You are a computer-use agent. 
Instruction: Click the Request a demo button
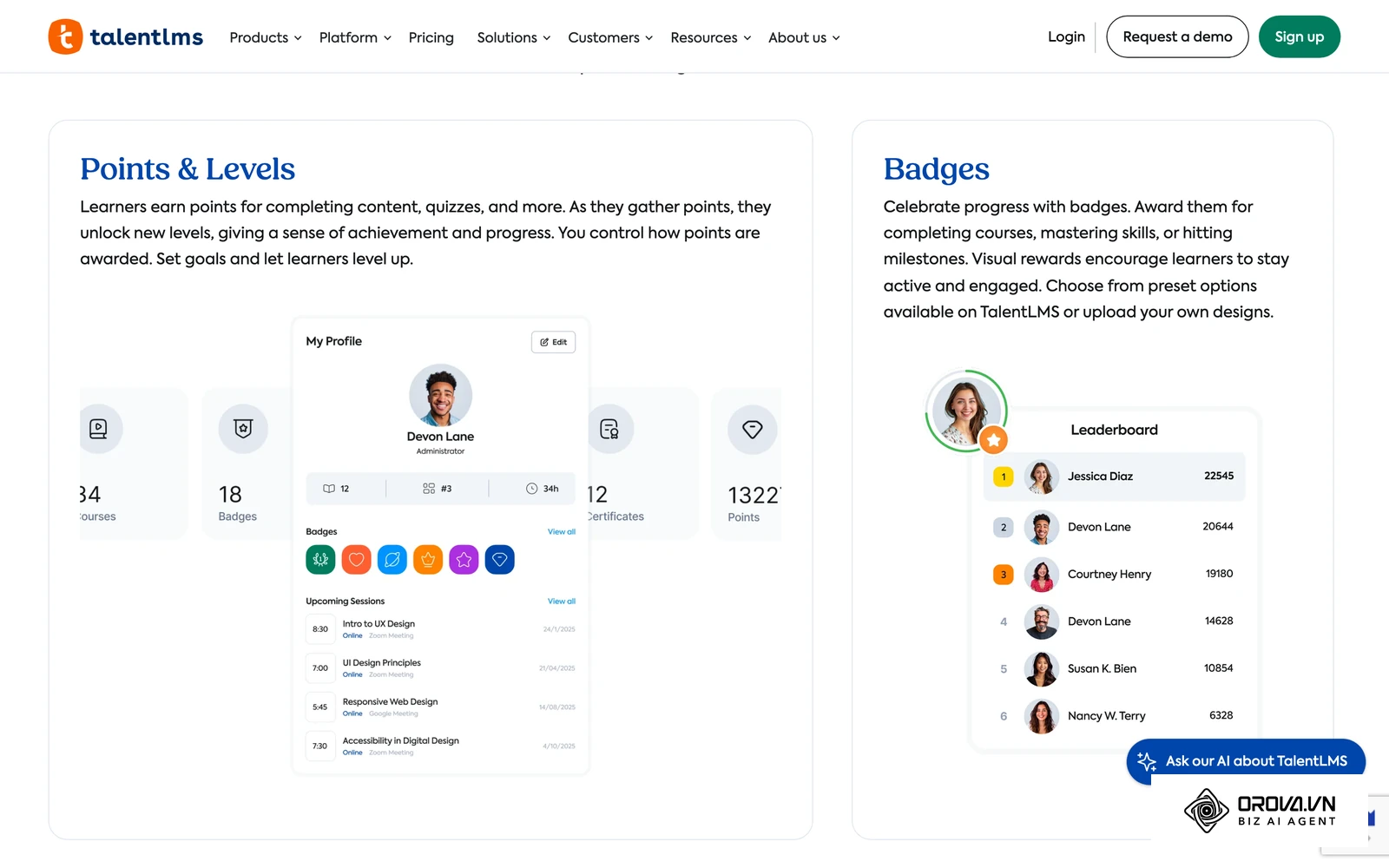(x=1177, y=36)
